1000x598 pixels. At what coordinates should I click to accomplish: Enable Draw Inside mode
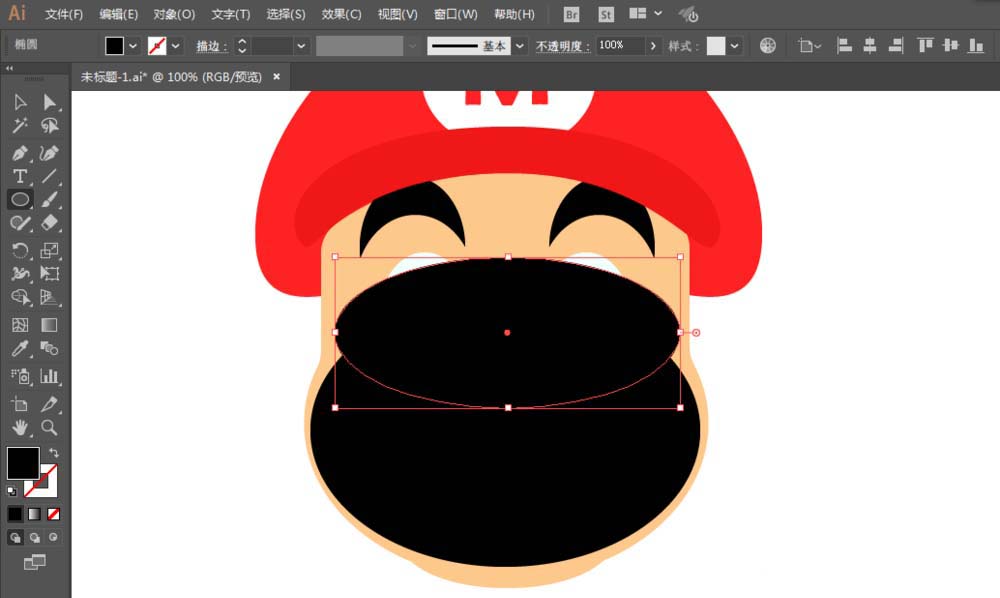tap(54, 537)
